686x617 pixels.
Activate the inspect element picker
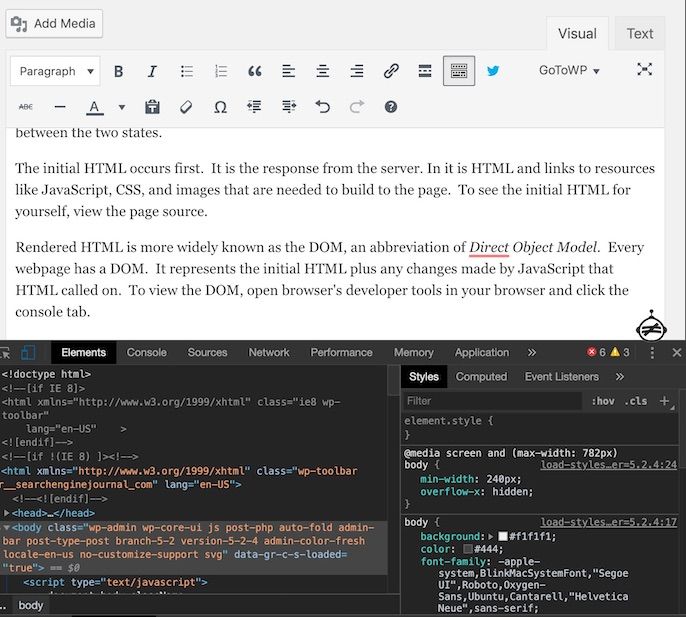[x=5, y=353]
